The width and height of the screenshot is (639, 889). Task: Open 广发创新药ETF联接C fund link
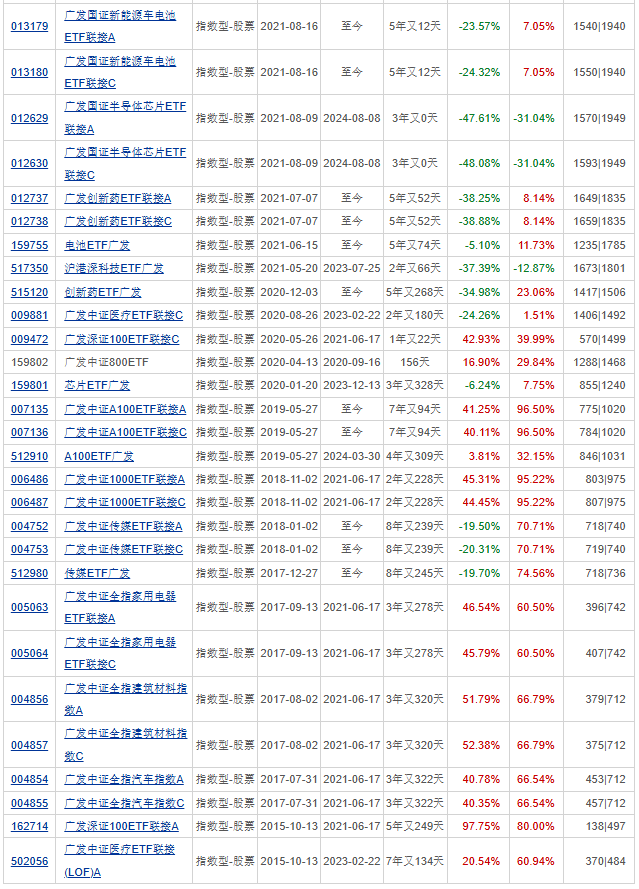pos(118,222)
